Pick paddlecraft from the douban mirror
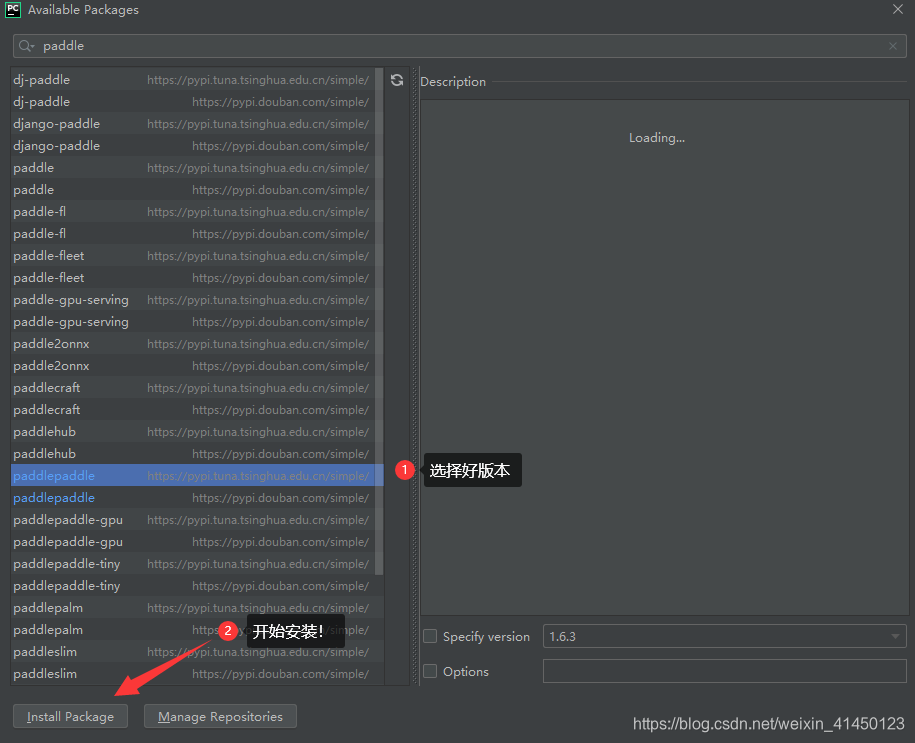Viewport: 915px width, 743px height. point(193,410)
